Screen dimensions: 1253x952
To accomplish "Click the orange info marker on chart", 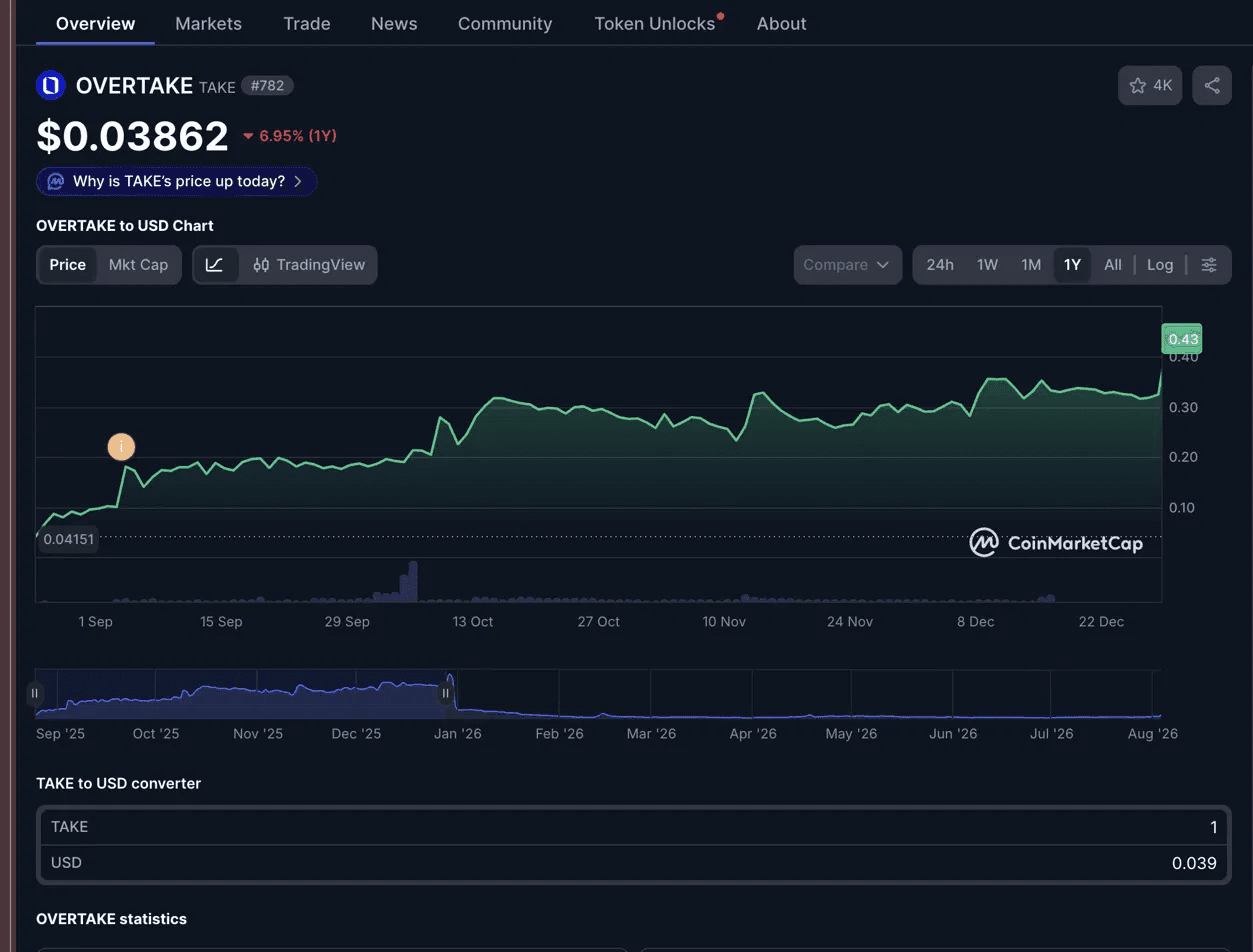I will [x=121, y=447].
